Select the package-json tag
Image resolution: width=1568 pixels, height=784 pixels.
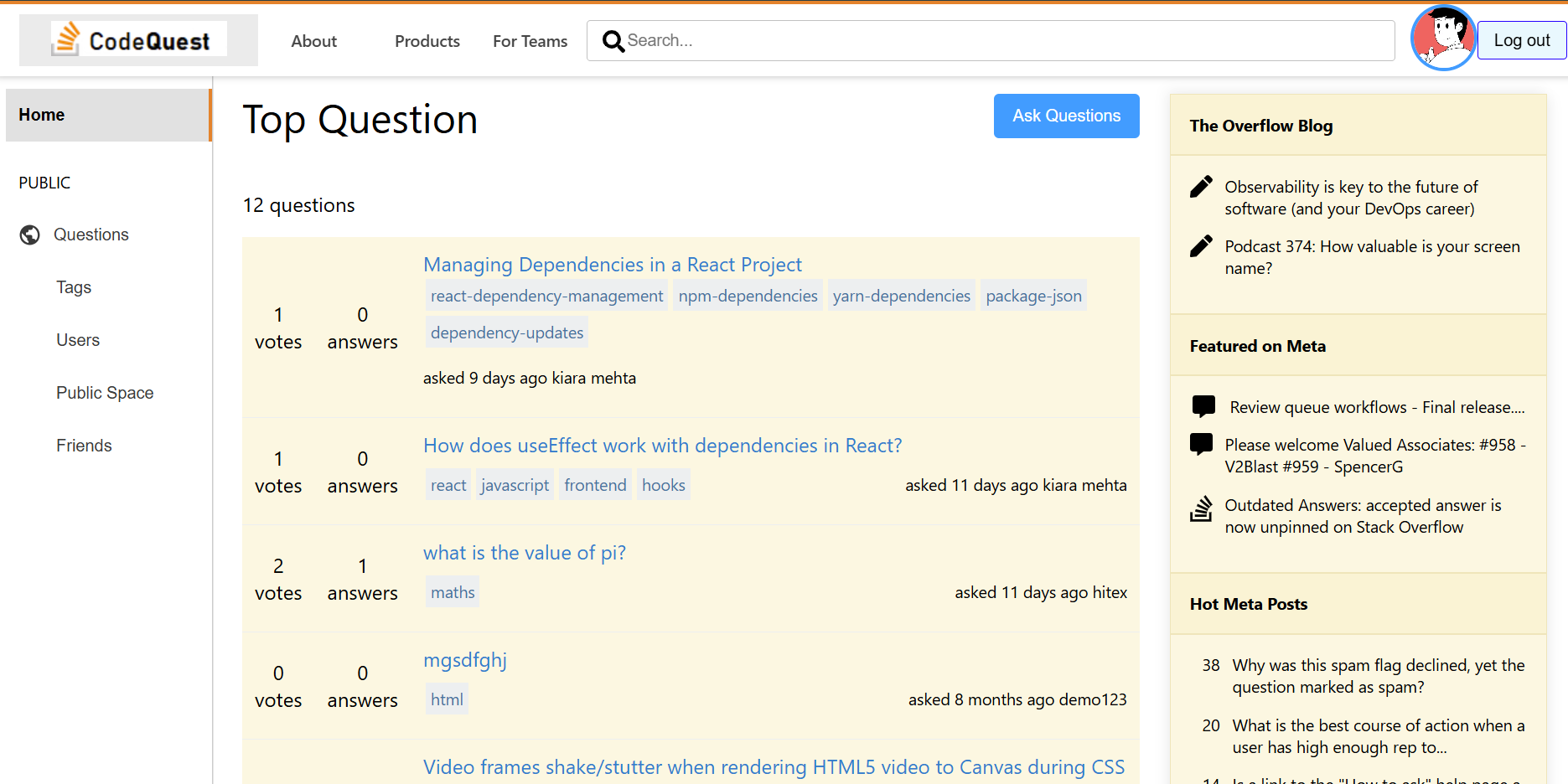click(x=1033, y=296)
